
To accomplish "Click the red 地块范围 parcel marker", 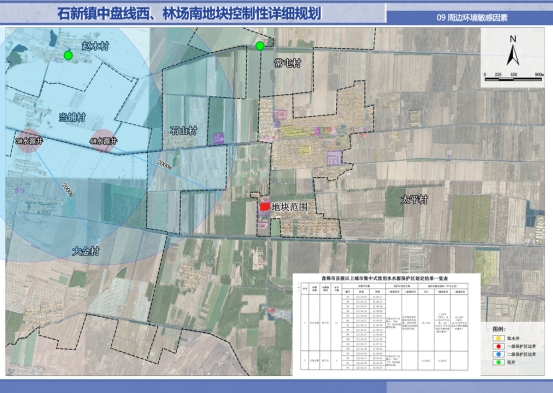I will [x=265, y=206].
